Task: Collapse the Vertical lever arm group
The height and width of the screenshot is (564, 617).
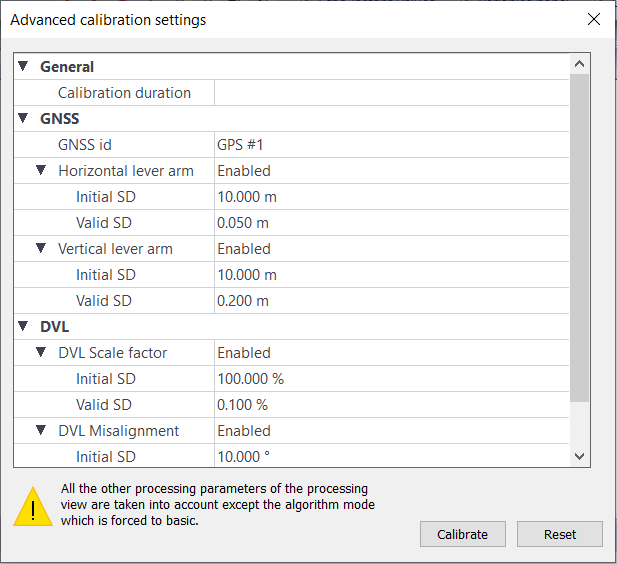Action: (x=41, y=248)
